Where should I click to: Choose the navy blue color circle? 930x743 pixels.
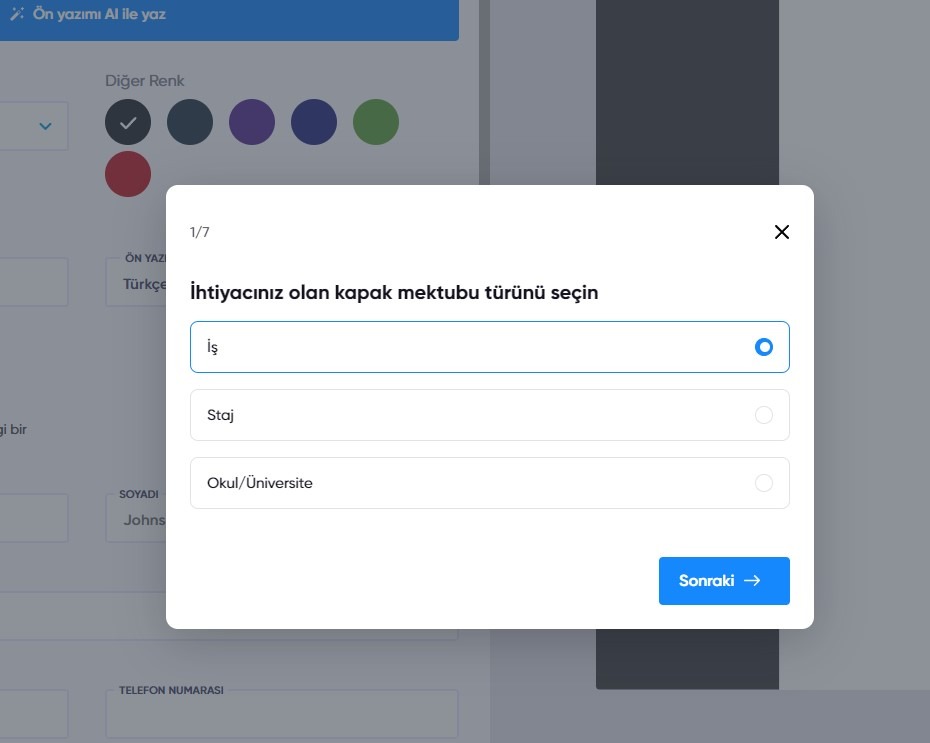pyautogui.click(x=314, y=121)
